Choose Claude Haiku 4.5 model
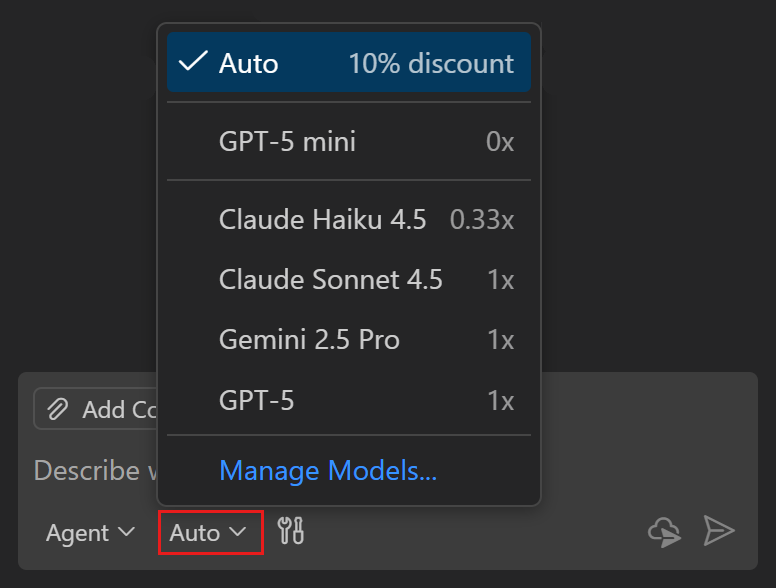Viewport: 776px width, 588px height. (322, 220)
